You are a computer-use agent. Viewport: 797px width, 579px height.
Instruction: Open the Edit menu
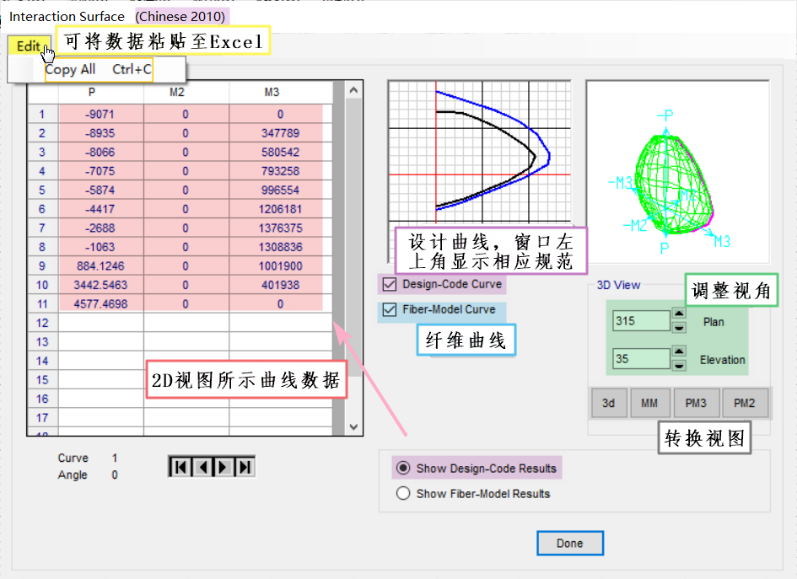(29, 46)
